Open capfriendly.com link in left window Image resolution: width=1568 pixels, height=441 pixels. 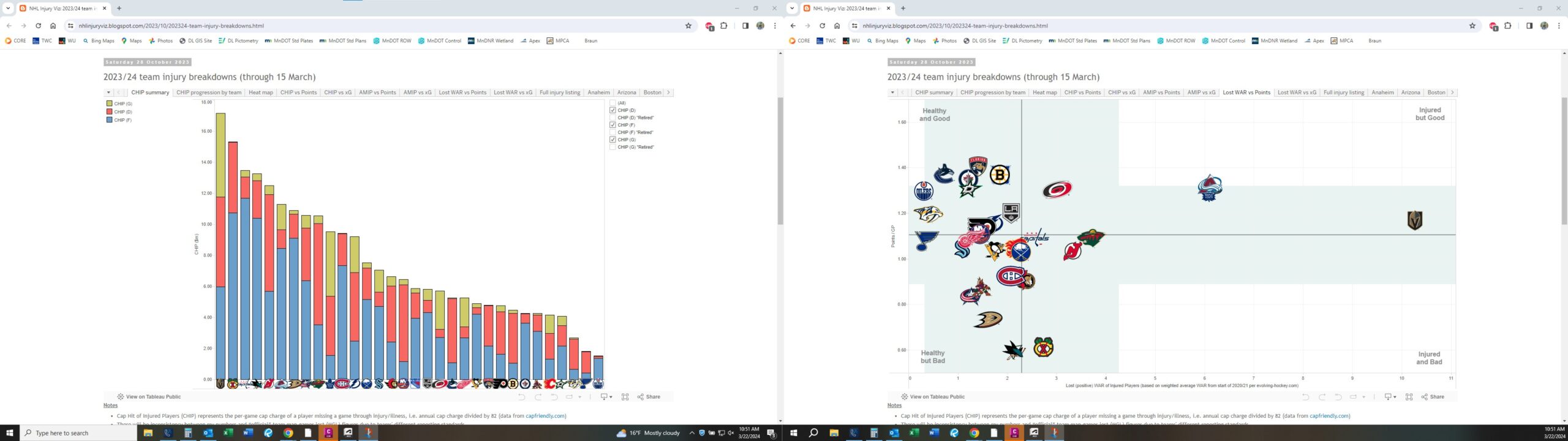tap(545, 416)
